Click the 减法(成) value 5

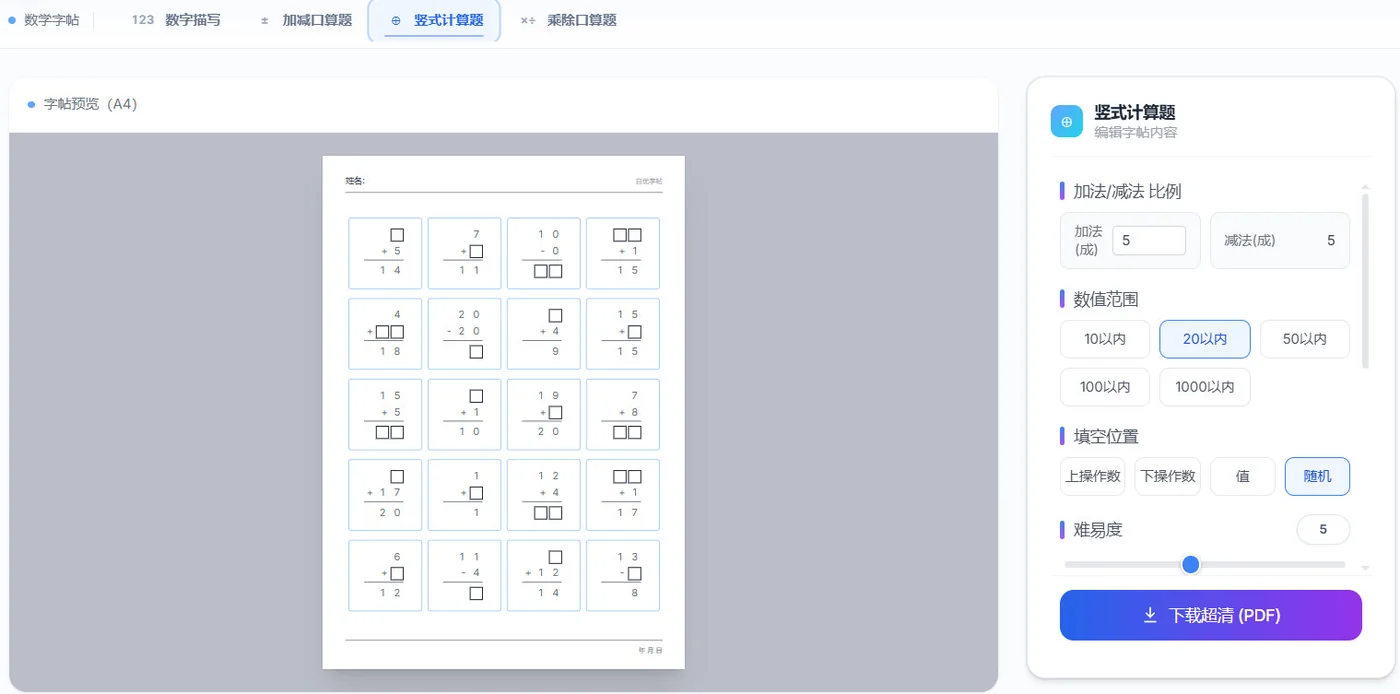pos(1331,240)
